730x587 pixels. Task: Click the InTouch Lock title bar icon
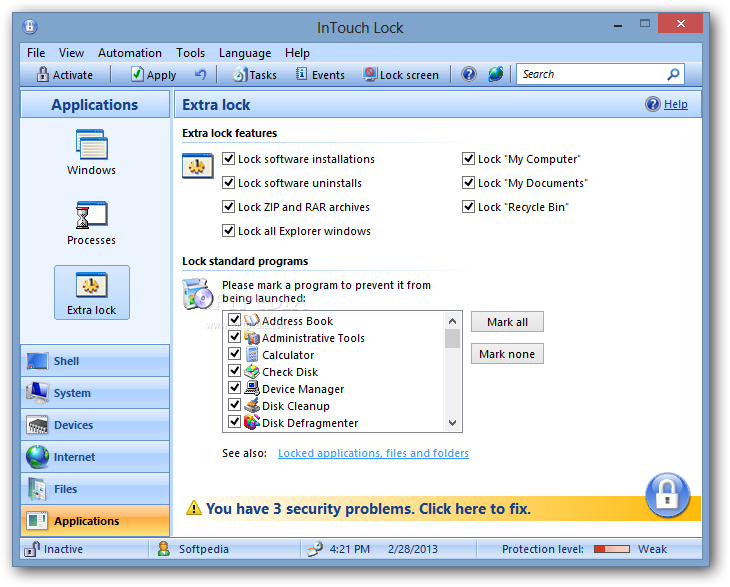point(30,27)
